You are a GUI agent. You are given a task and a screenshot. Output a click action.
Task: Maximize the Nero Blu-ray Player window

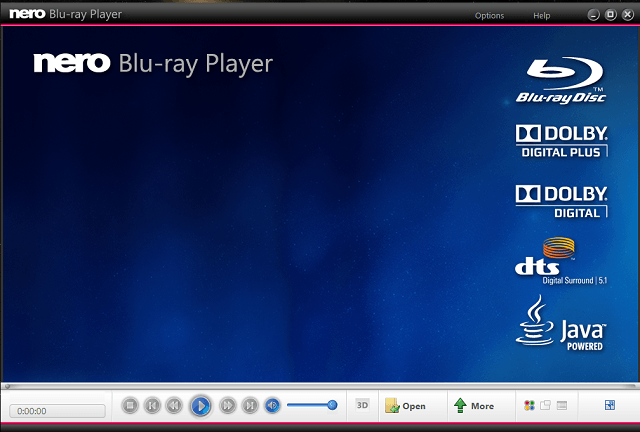coord(611,15)
